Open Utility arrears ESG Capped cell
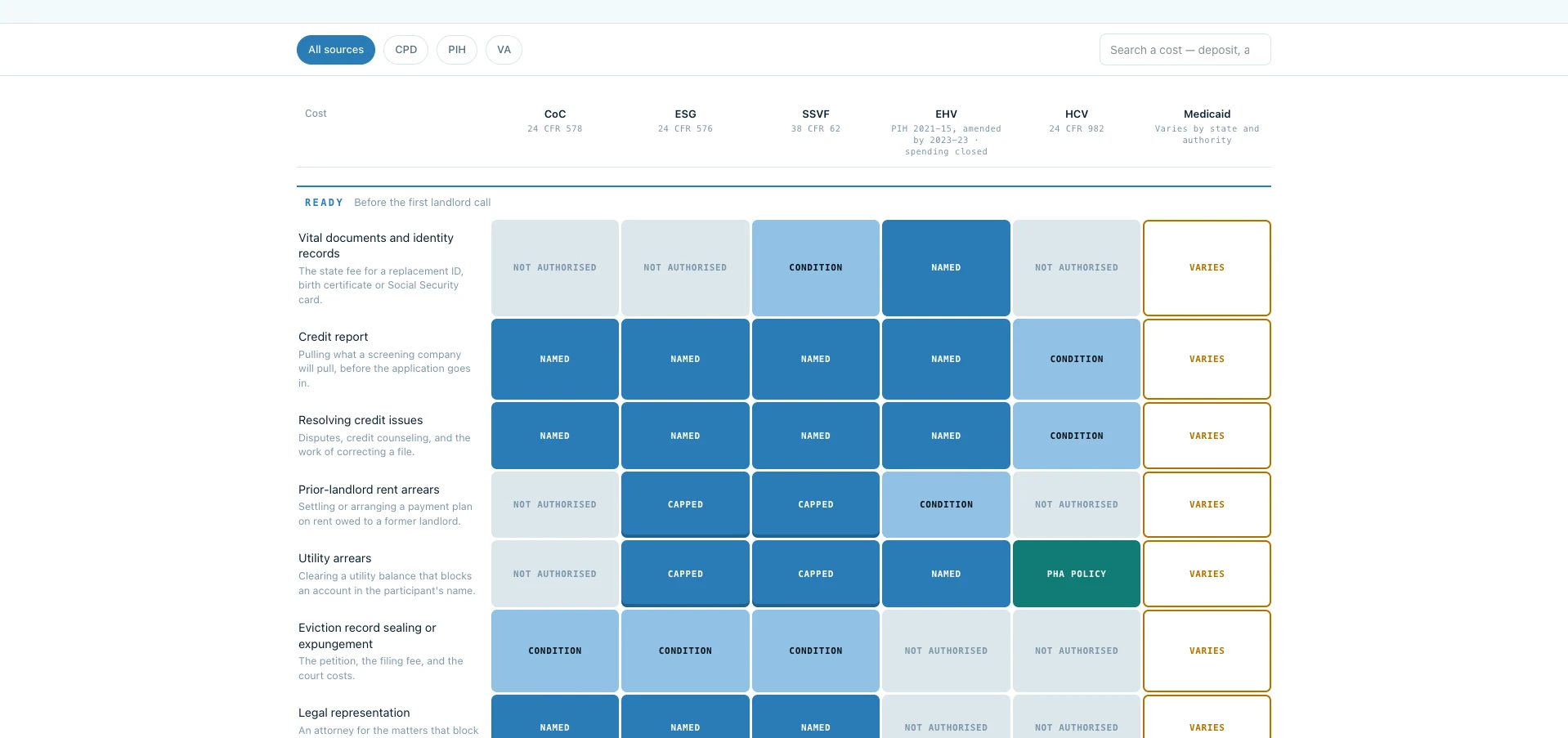Viewport: 1568px width, 738px height. pos(685,574)
